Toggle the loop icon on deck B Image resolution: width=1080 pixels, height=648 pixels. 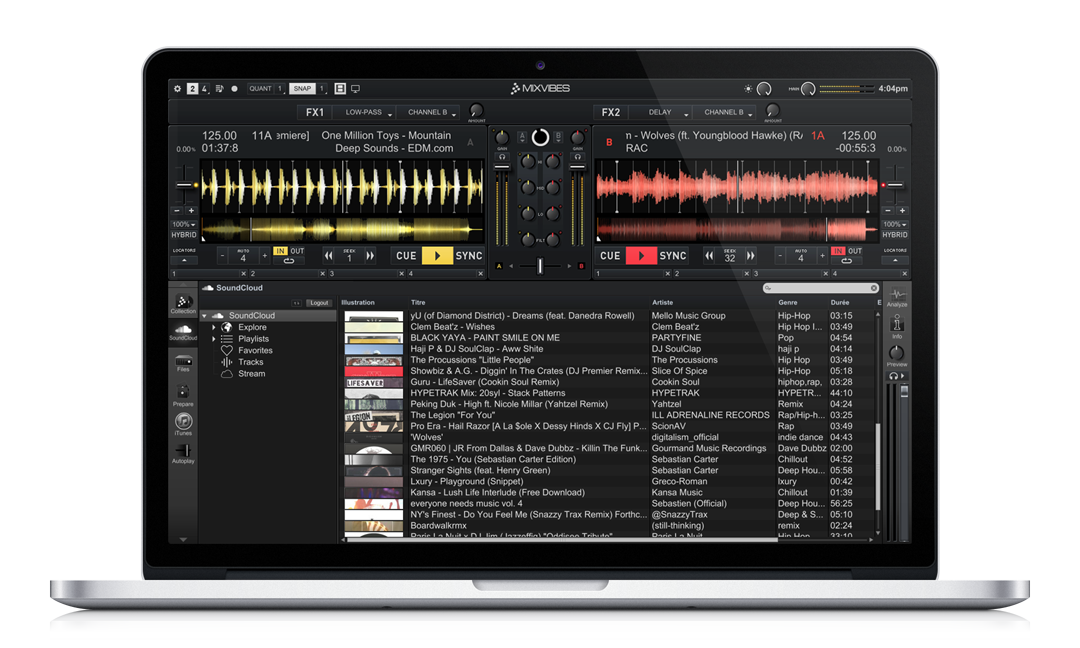847,261
